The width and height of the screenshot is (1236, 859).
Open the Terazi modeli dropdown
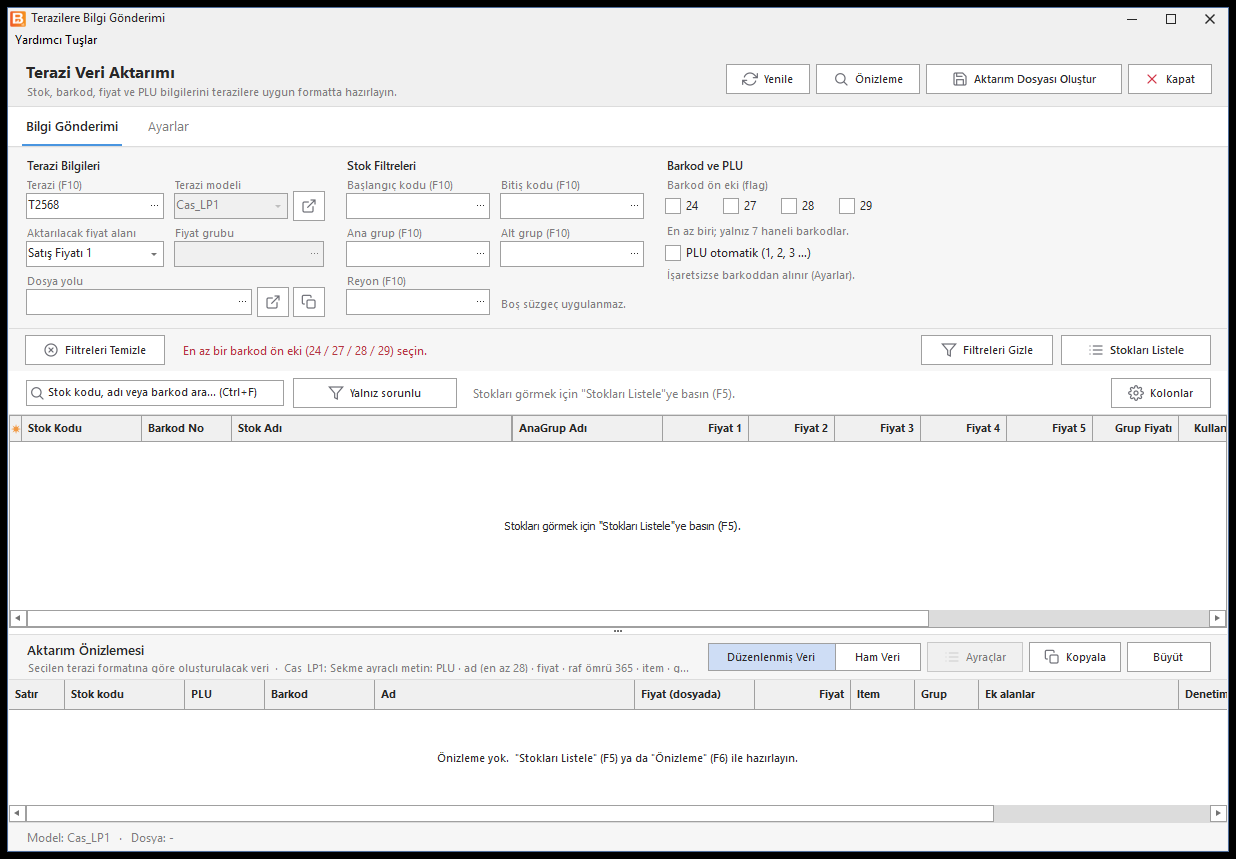point(277,206)
